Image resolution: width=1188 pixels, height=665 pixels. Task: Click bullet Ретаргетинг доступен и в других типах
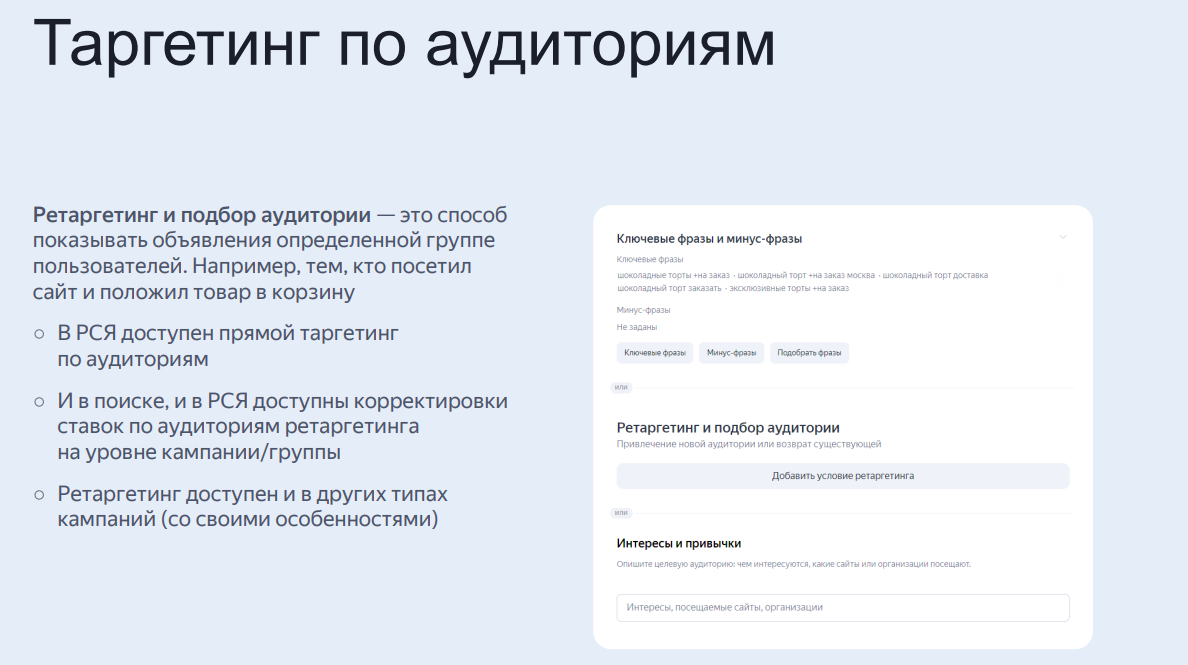[x=252, y=506]
